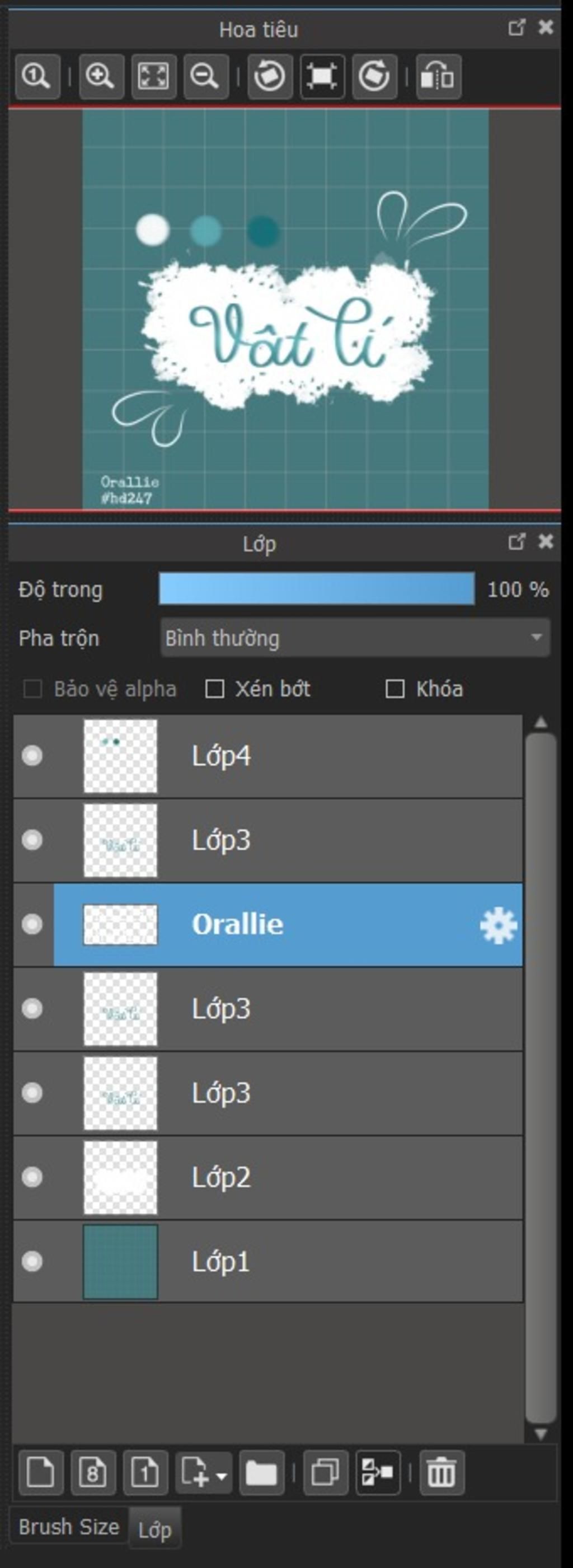Viewport: 573px width, 1568px height.
Task: Click the zoom out magnifier icon
Action: (205, 77)
